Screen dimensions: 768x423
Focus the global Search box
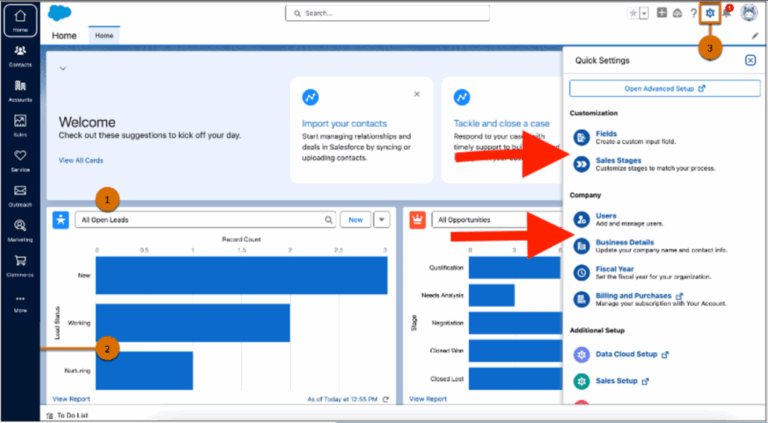pyautogui.click(x=387, y=13)
